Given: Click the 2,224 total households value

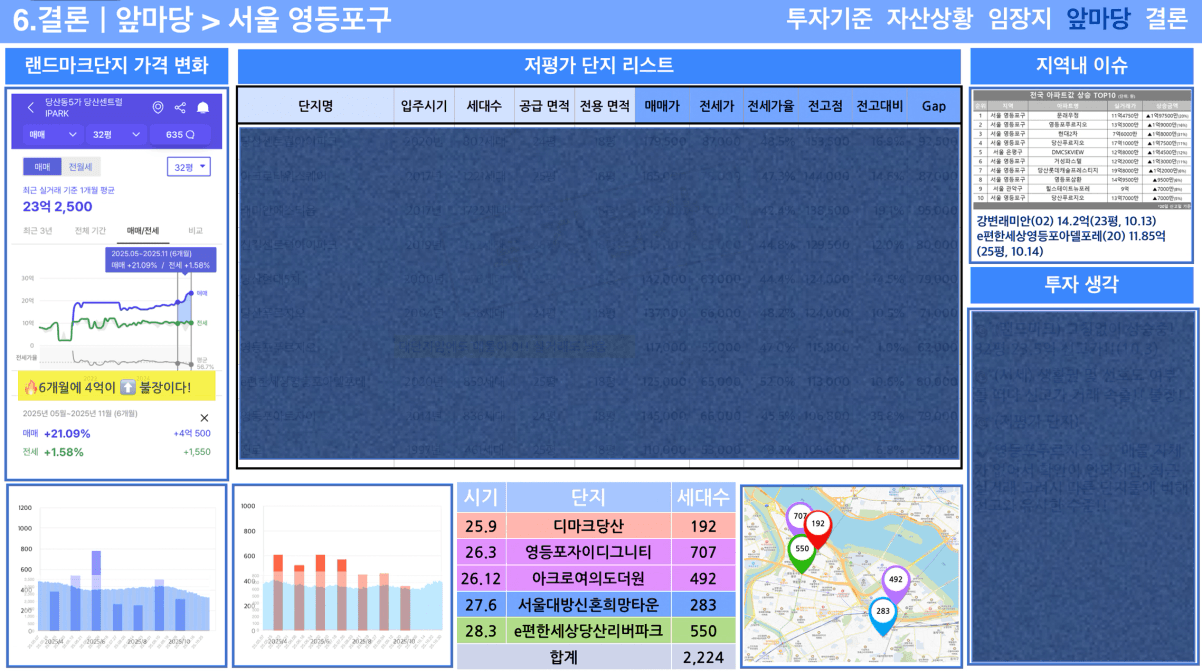Looking at the screenshot, I should point(703,657).
